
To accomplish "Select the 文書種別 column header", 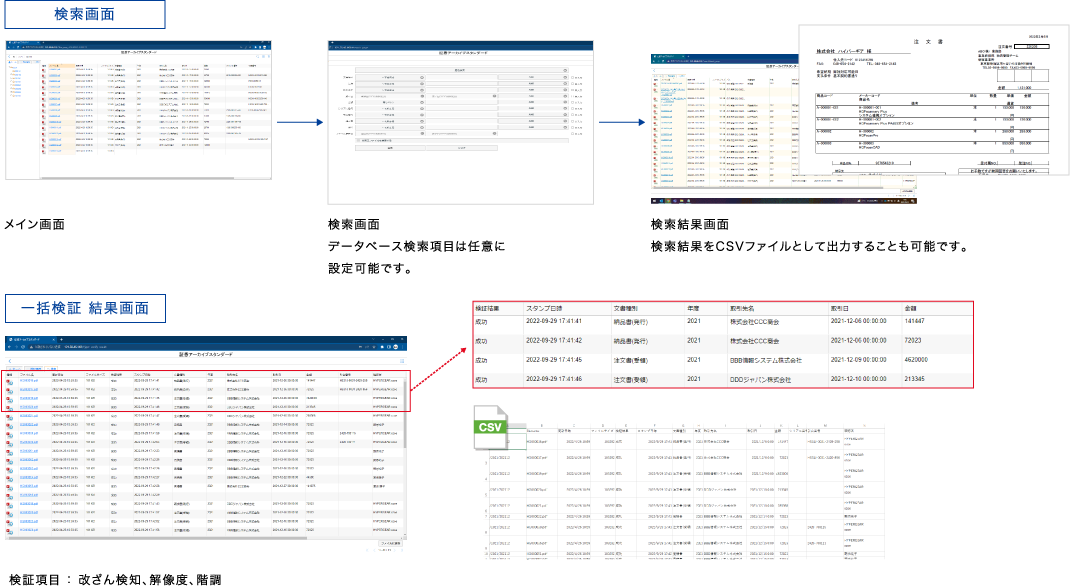I will (x=626, y=308).
